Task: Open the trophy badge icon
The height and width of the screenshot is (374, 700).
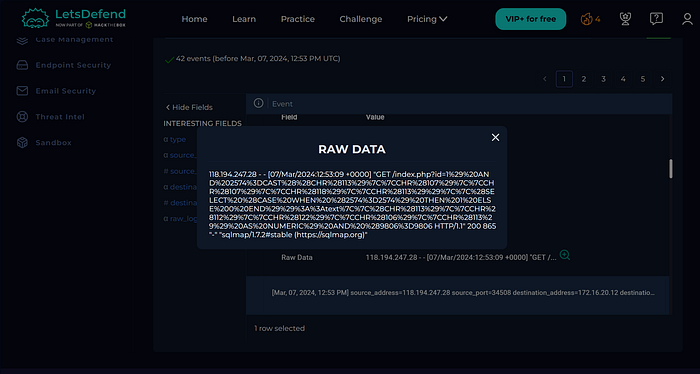Action: [625, 19]
